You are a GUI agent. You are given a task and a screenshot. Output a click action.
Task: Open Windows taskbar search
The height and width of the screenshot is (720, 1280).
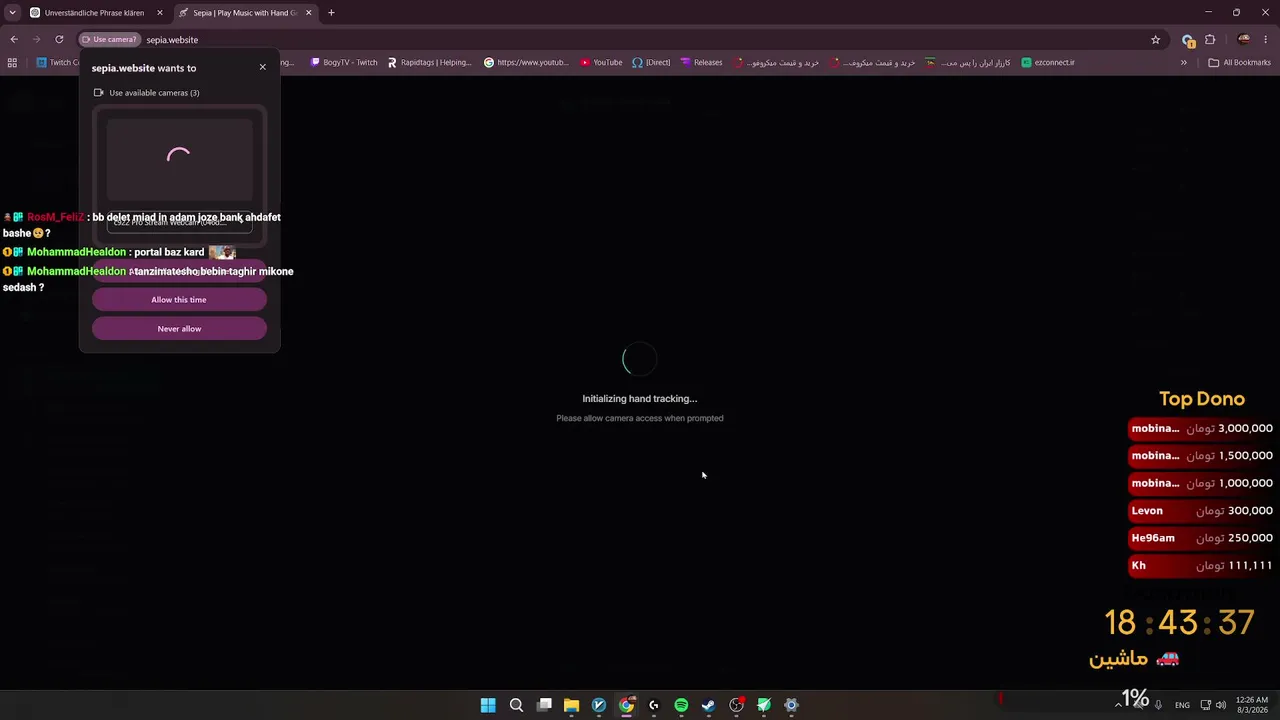516,705
